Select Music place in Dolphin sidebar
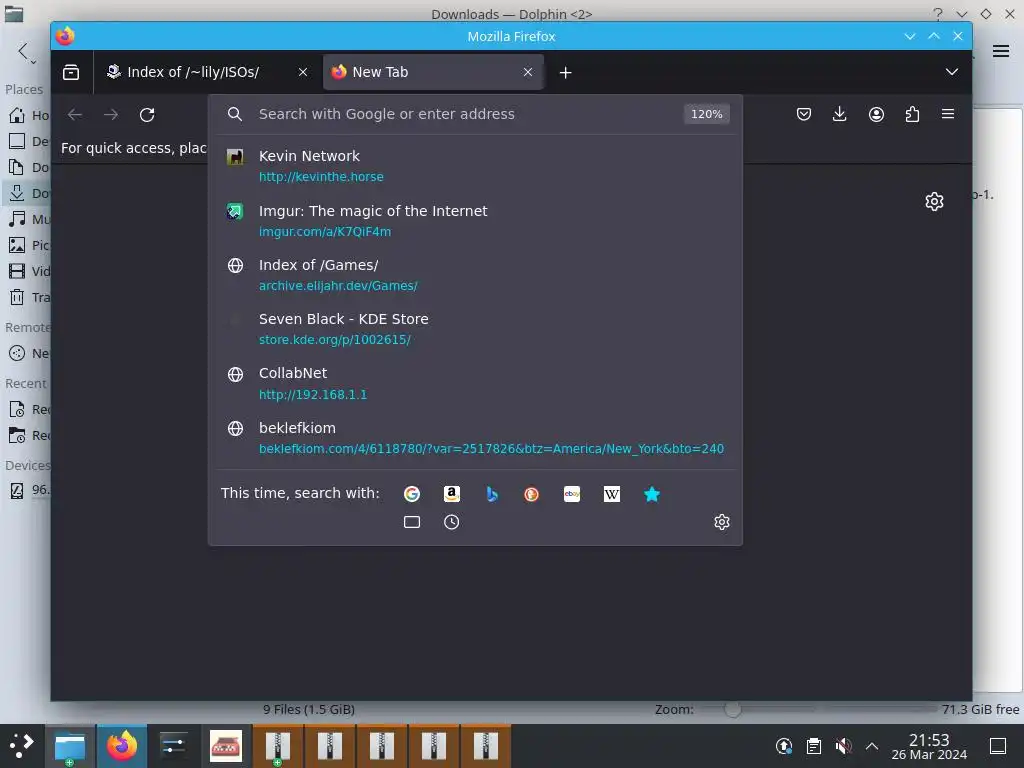 [x=27, y=219]
